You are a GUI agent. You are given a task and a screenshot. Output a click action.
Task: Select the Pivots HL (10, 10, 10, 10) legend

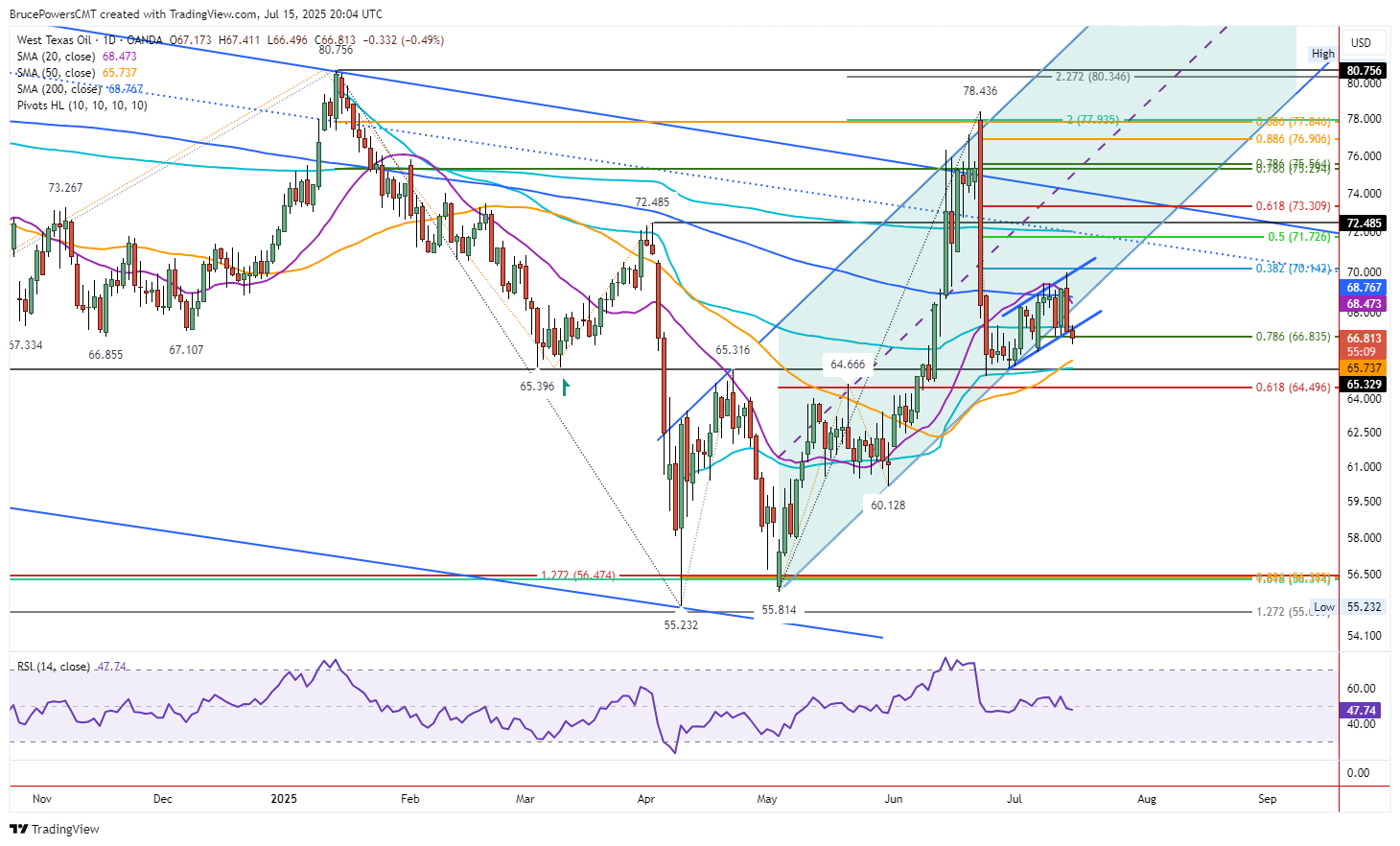click(x=82, y=106)
